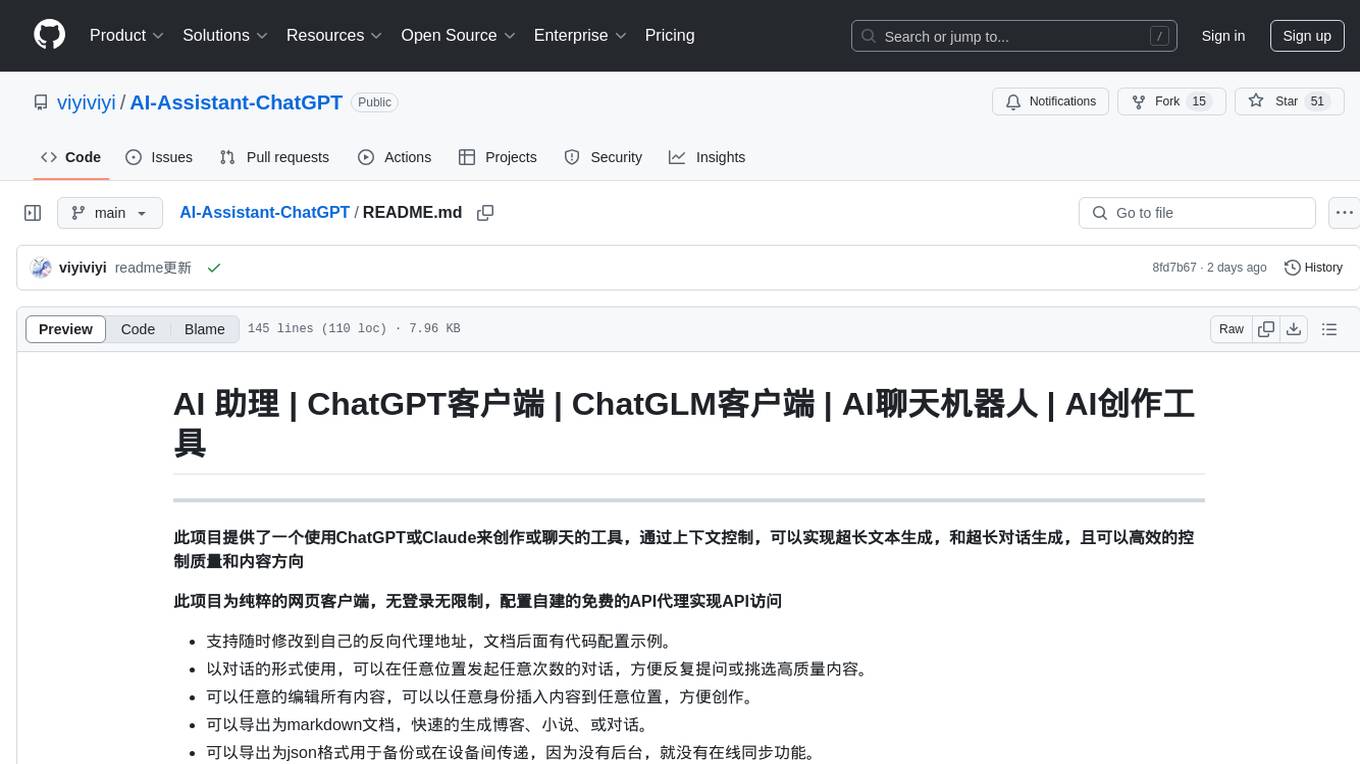Viewport: 1360px width, 764px height.
Task: Select the Preview view
Action: coord(66,329)
